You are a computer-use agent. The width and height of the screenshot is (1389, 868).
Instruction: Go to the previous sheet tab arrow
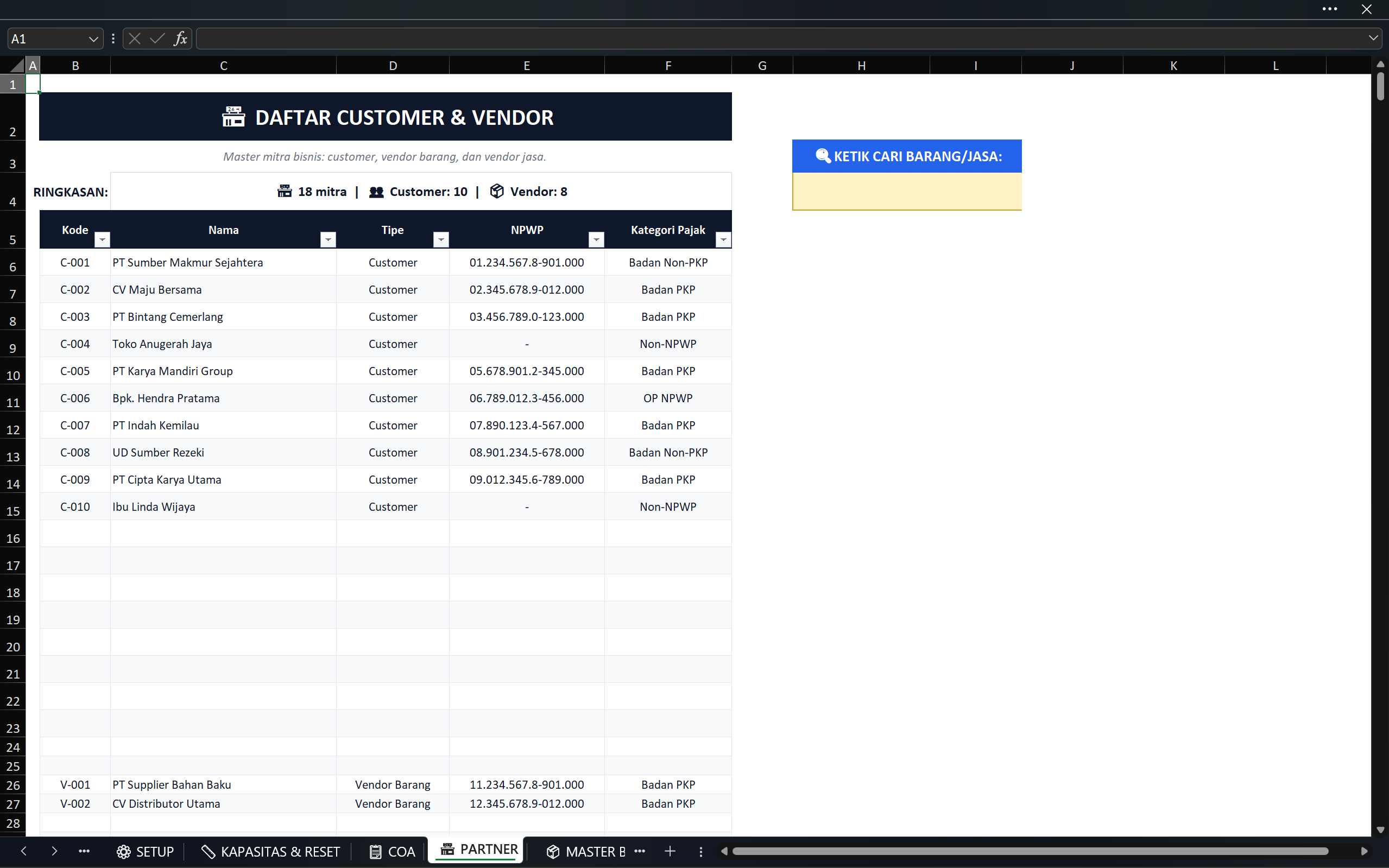[x=23, y=851]
